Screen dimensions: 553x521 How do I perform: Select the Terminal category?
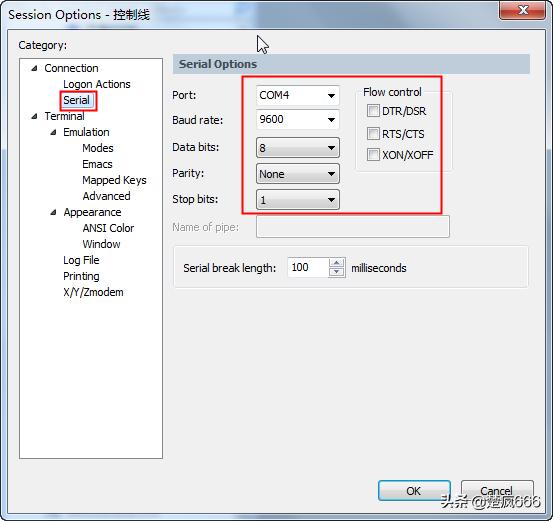tap(64, 116)
